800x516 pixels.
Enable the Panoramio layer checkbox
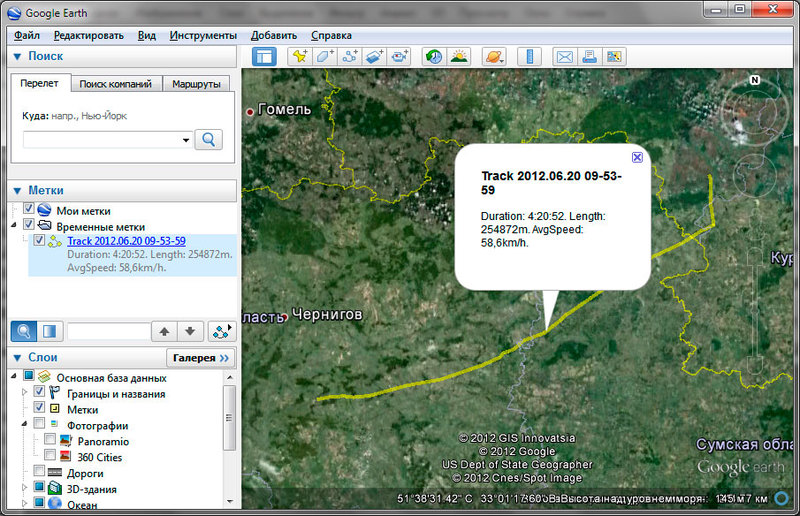[x=49, y=439]
